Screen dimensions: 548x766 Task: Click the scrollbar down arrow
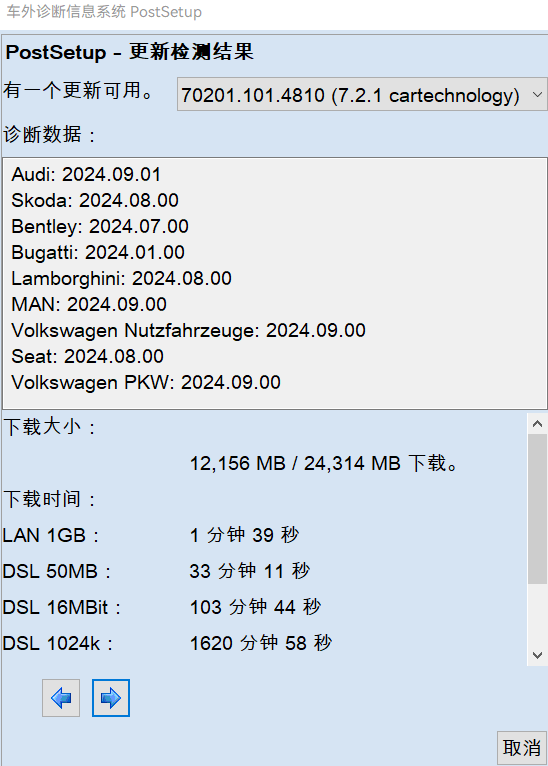click(537, 655)
